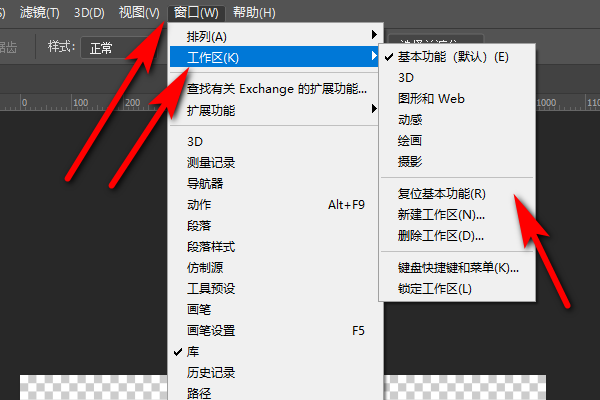
Task: Select 基本功能(默认) workspace
Action: (457, 57)
